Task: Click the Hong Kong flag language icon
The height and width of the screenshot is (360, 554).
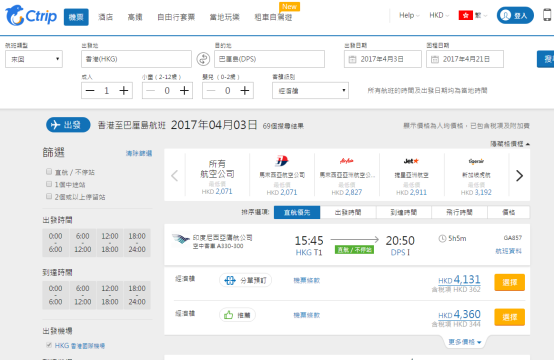Action: (465, 15)
